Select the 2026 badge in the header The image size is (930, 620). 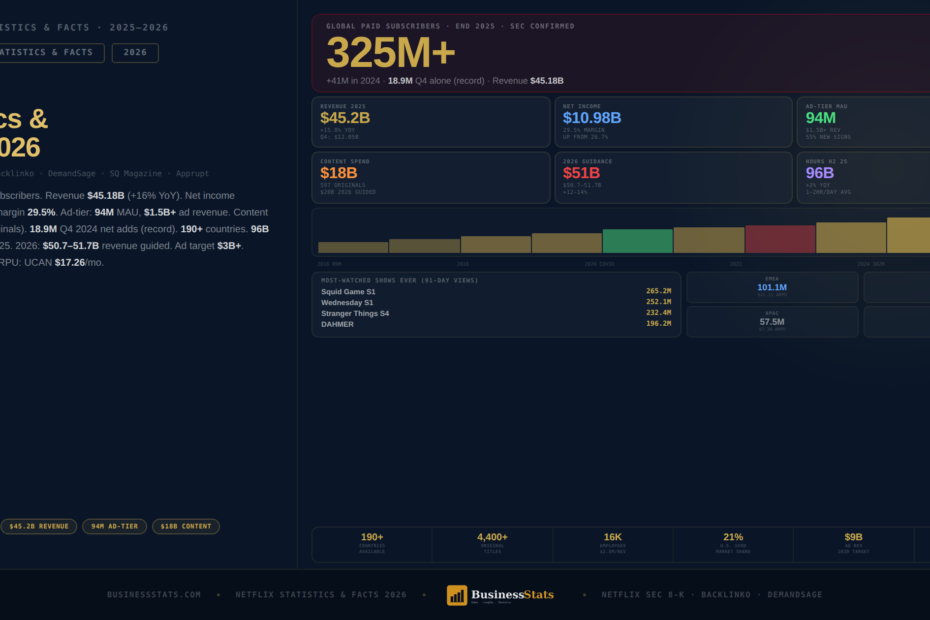[x=135, y=53]
